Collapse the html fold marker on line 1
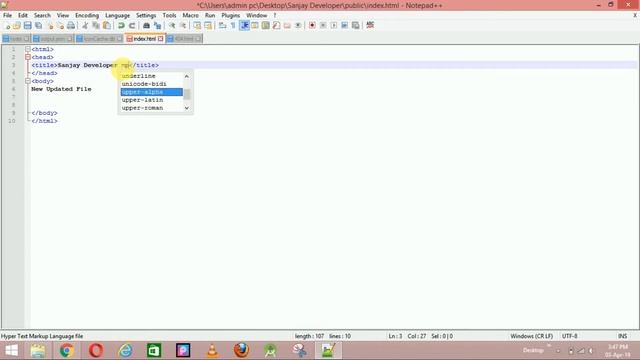This screenshot has width=640, height=360. point(28,49)
